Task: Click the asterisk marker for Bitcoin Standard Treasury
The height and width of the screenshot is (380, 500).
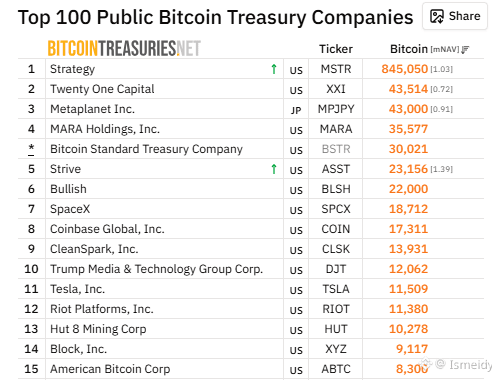Action: pos(31,149)
